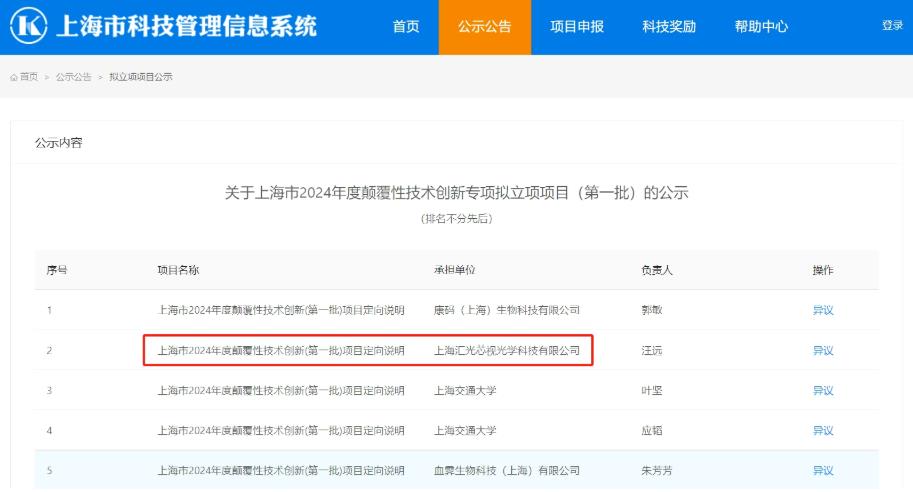
Task: Click the 操作 column header
Action: (823, 270)
